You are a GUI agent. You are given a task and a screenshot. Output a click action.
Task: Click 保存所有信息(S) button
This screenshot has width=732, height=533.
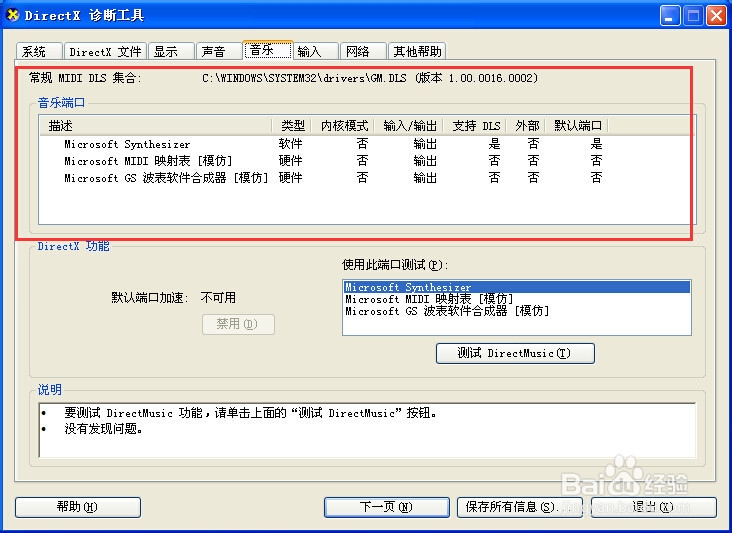point(520,507)
